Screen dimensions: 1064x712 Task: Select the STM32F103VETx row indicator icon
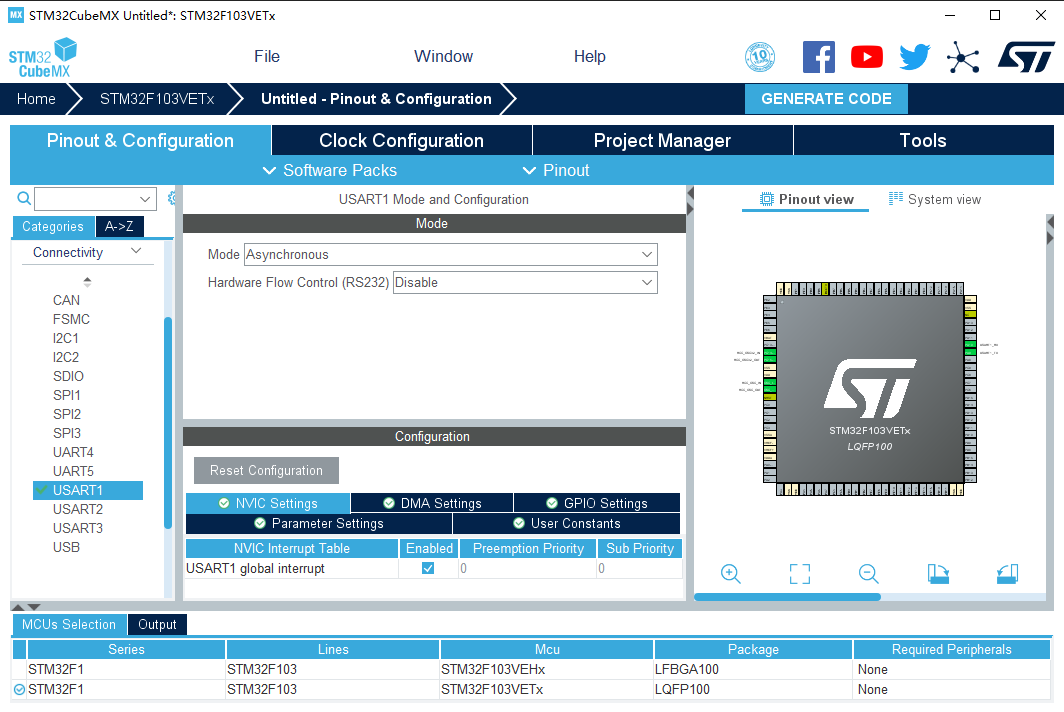19,690
